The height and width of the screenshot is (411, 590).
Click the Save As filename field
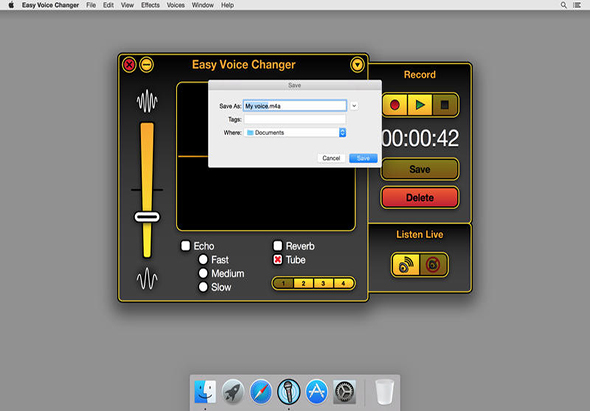pos(295,106)
